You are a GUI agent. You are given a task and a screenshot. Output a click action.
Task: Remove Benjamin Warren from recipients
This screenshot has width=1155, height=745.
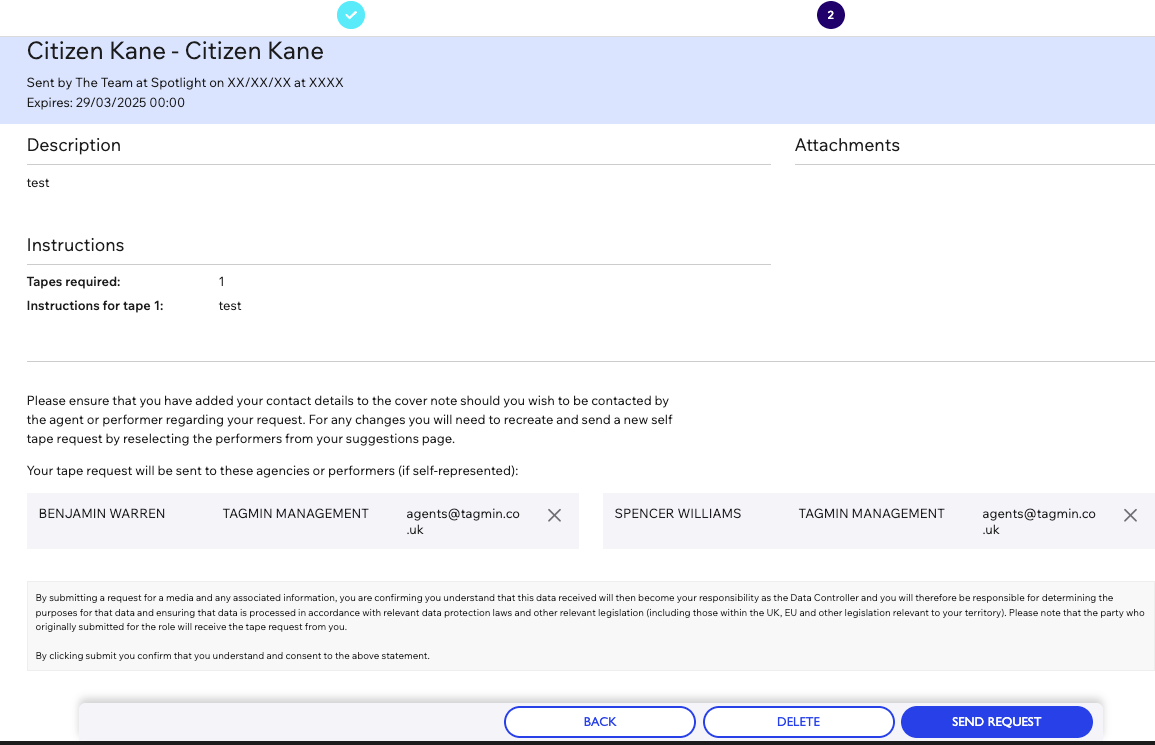click(555, 516)
